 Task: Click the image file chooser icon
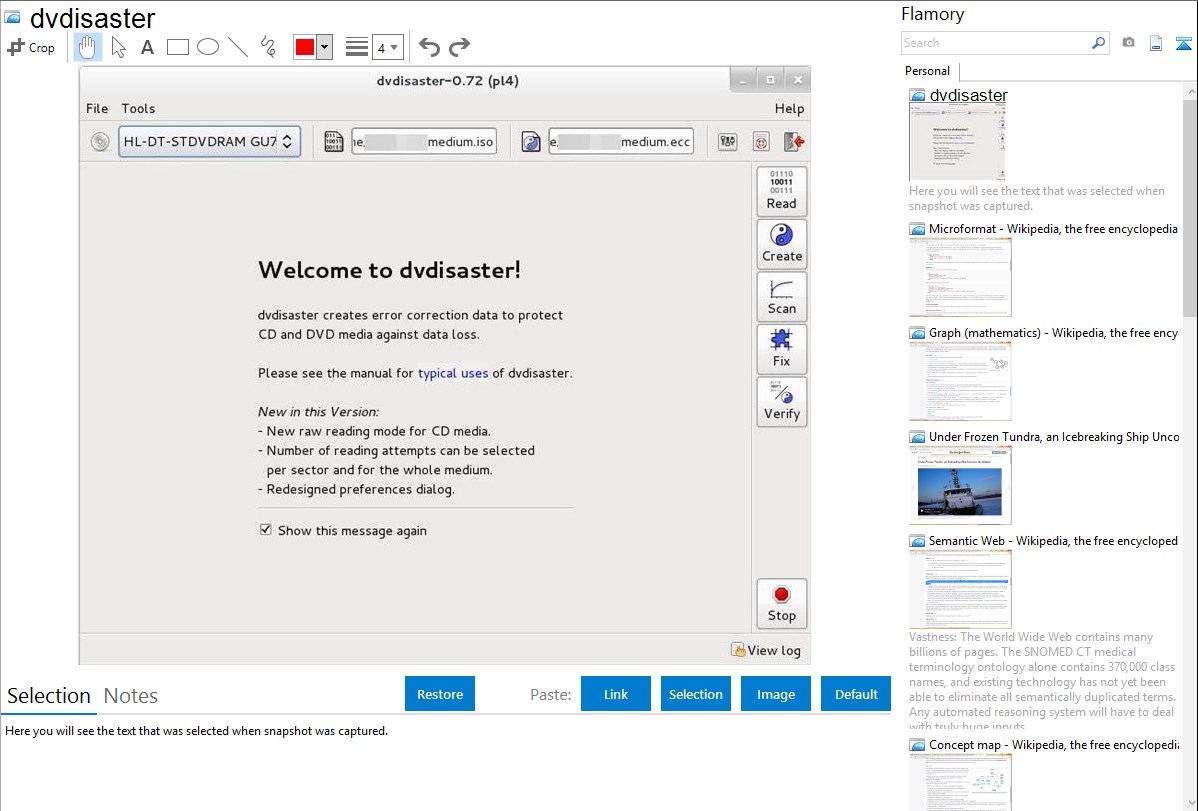pos(334,141)
